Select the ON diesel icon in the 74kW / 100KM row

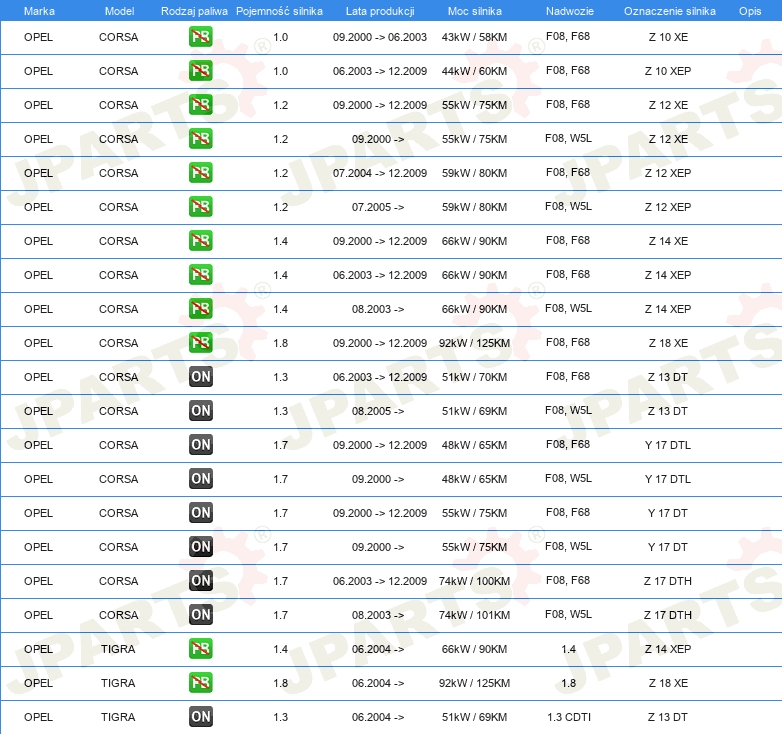click(200, 580)
